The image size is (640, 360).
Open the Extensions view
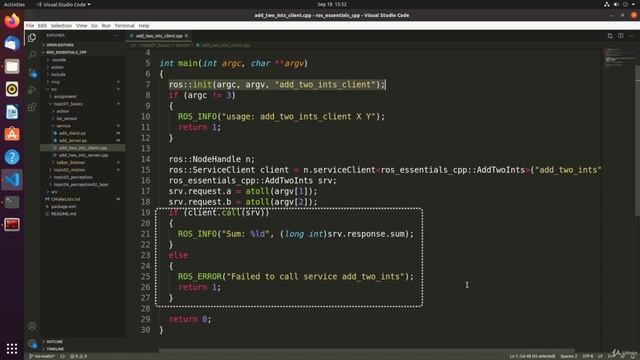coord(32,107)
